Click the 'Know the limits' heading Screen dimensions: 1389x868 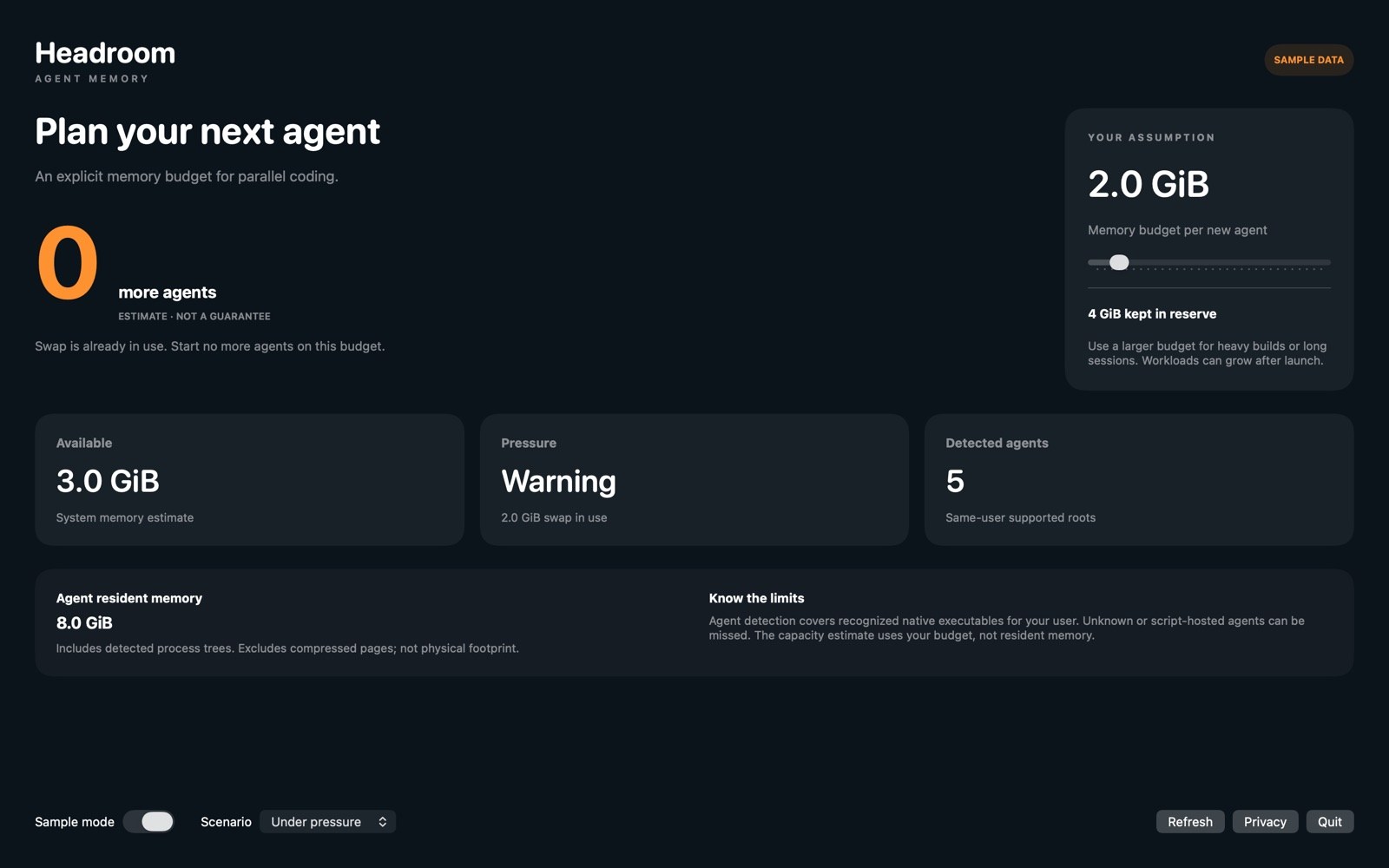[756, 598]
